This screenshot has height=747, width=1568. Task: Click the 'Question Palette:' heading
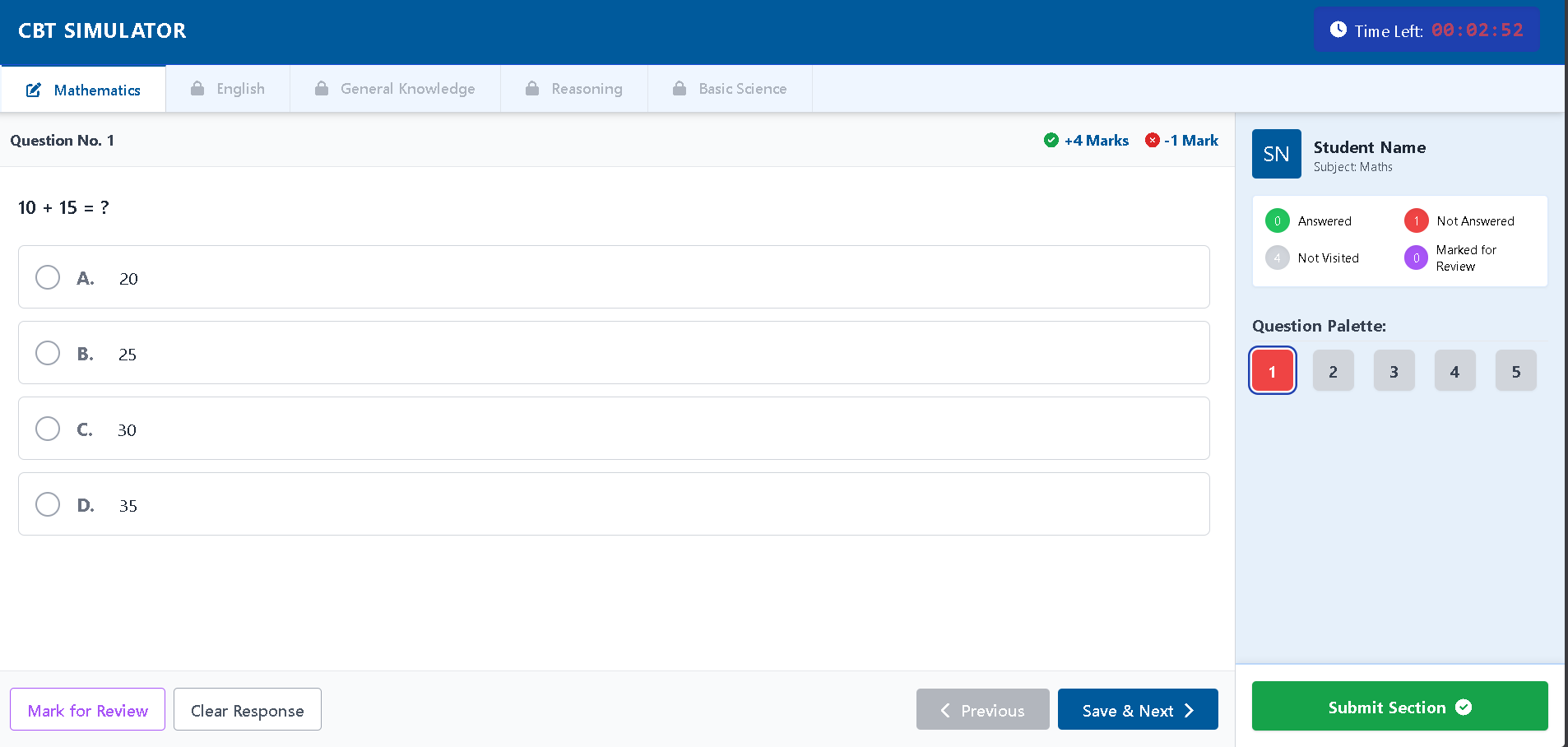[x=1319, y=326]
